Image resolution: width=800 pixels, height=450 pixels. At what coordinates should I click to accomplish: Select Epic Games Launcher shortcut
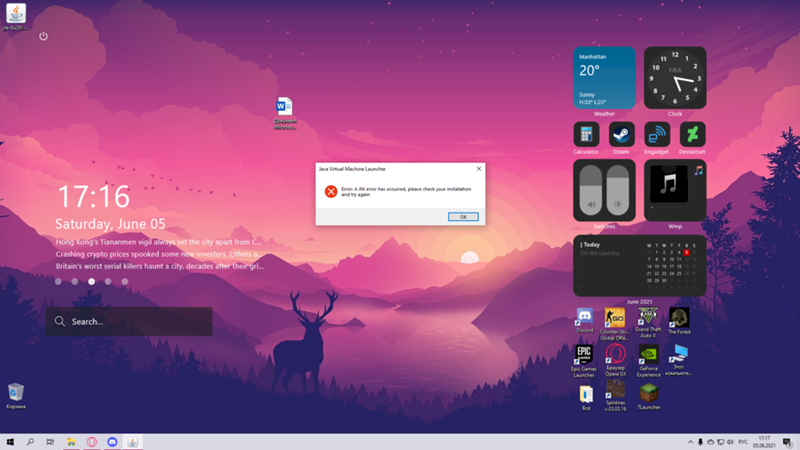[x=585, y=356]
